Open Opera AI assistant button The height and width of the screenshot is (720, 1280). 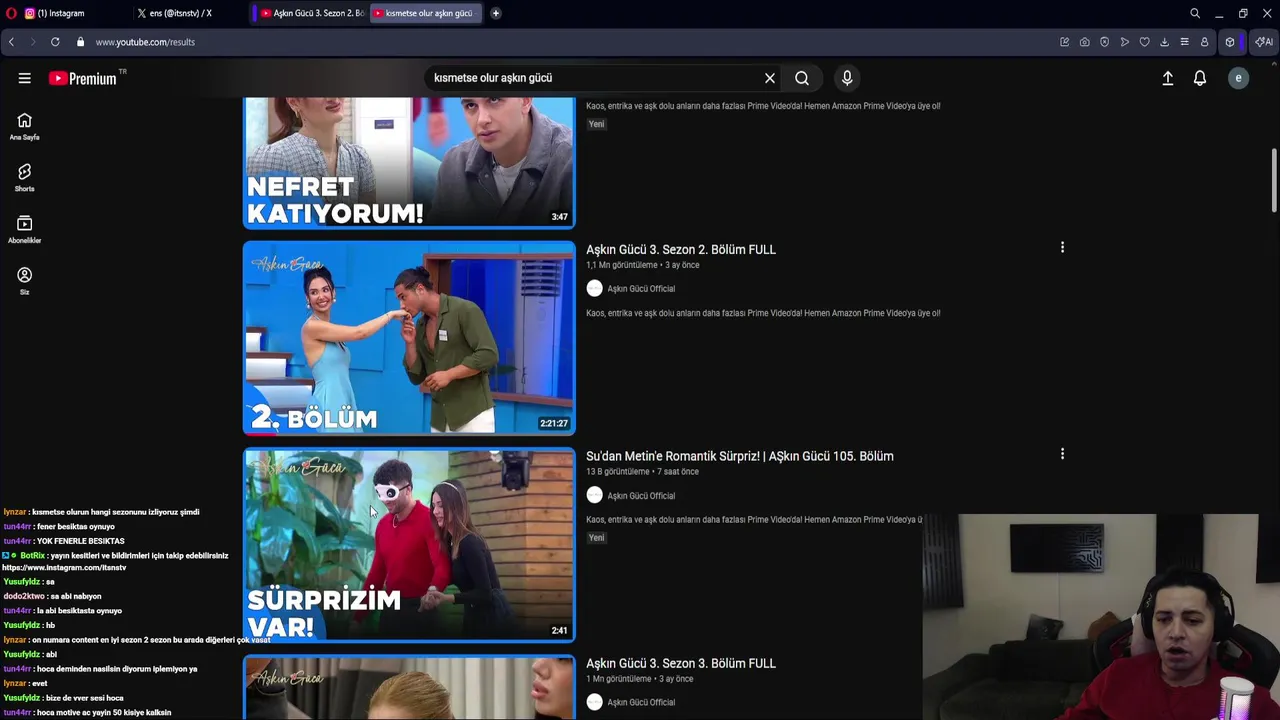tap(1264, 42)
